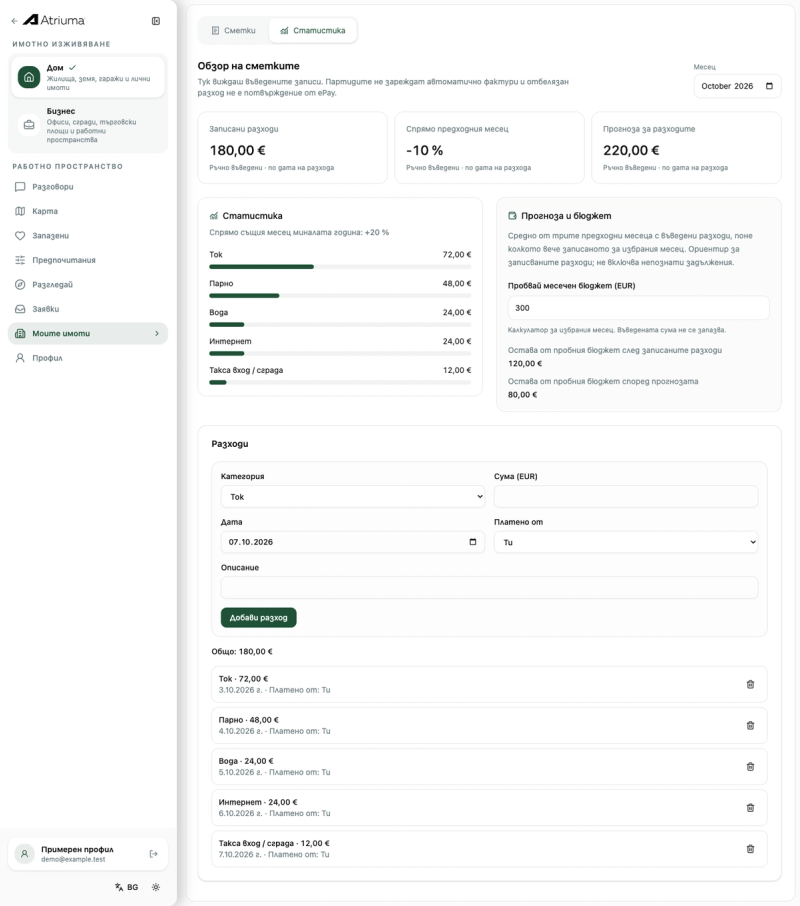Viewport: 800px width, 906px height.
Task: Click the Atriuma logo
Action: (x=54, y=20)
